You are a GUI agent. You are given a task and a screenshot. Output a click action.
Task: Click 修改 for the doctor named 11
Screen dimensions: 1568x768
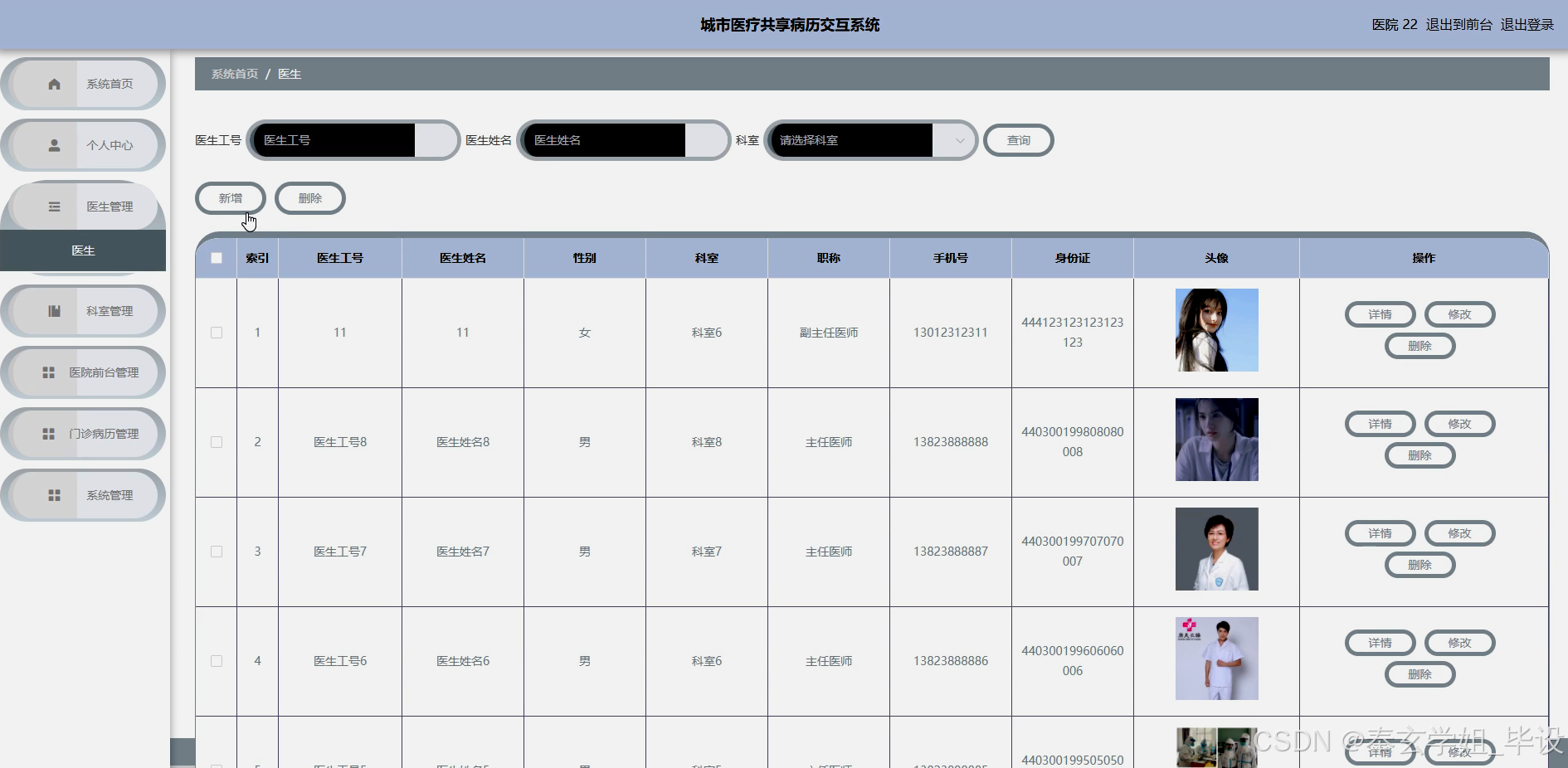[x=1460, y=314]
